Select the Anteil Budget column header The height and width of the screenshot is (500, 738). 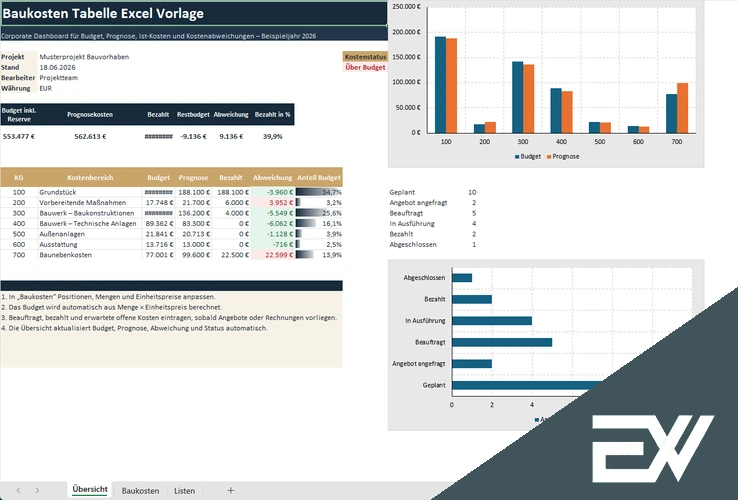pyautogui.click(x=319, y=177)
